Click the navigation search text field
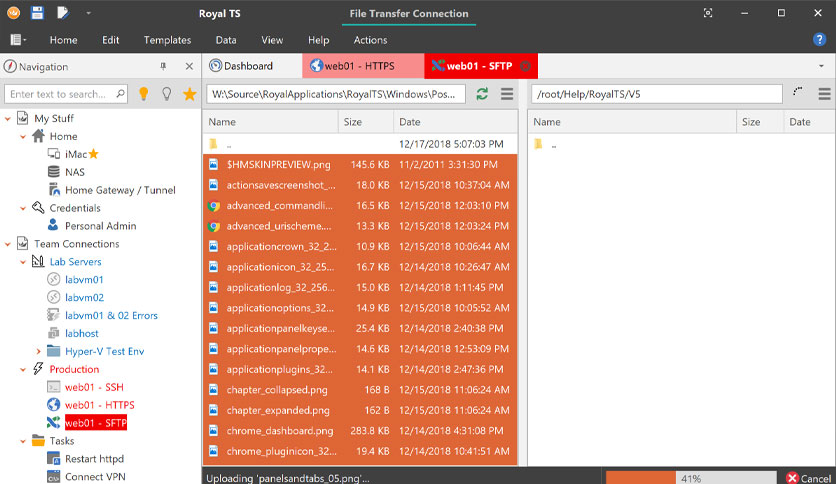 (x=66, y=94)
